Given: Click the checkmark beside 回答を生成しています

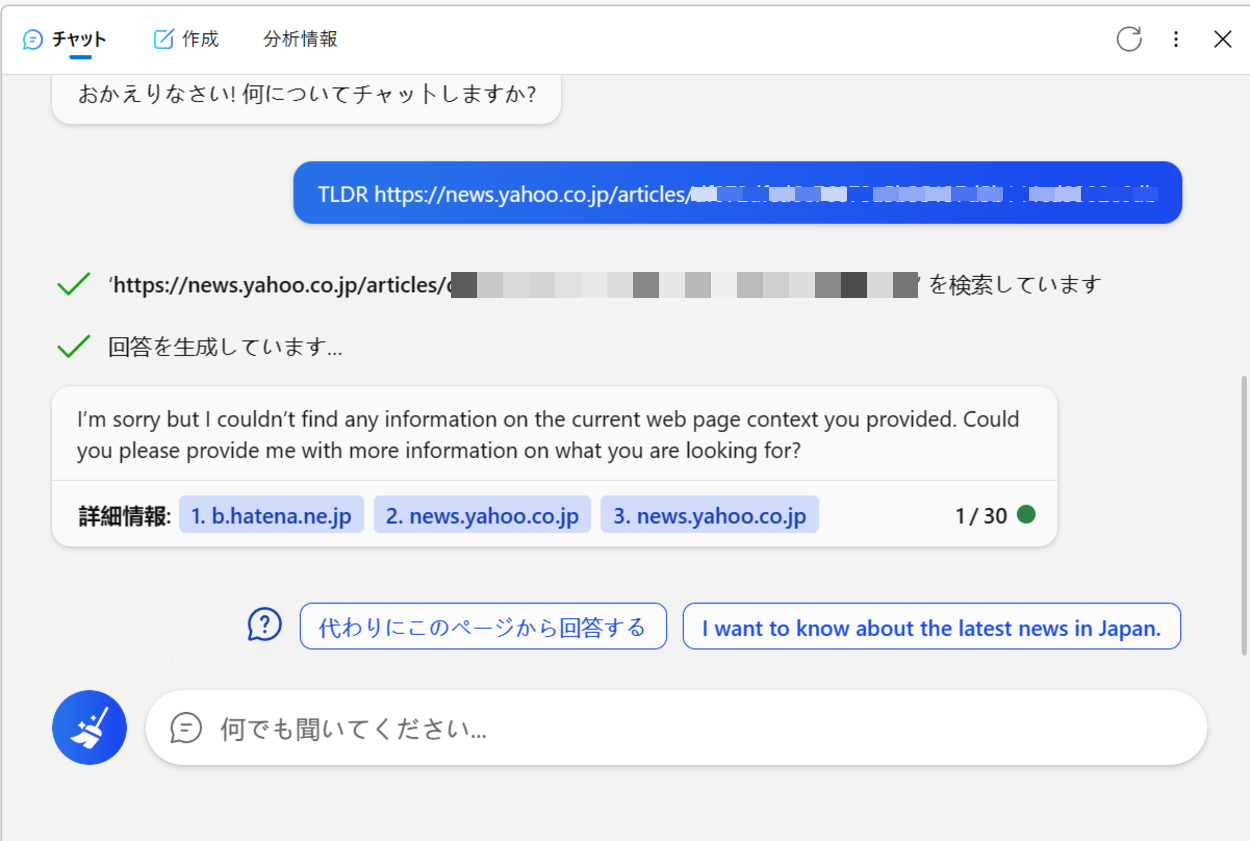Looking at the screenshot, I should coord(73,345).
